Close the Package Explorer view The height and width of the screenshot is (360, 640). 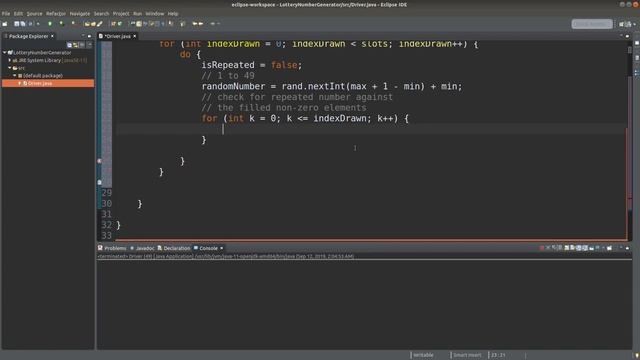[x=52, y=36]
